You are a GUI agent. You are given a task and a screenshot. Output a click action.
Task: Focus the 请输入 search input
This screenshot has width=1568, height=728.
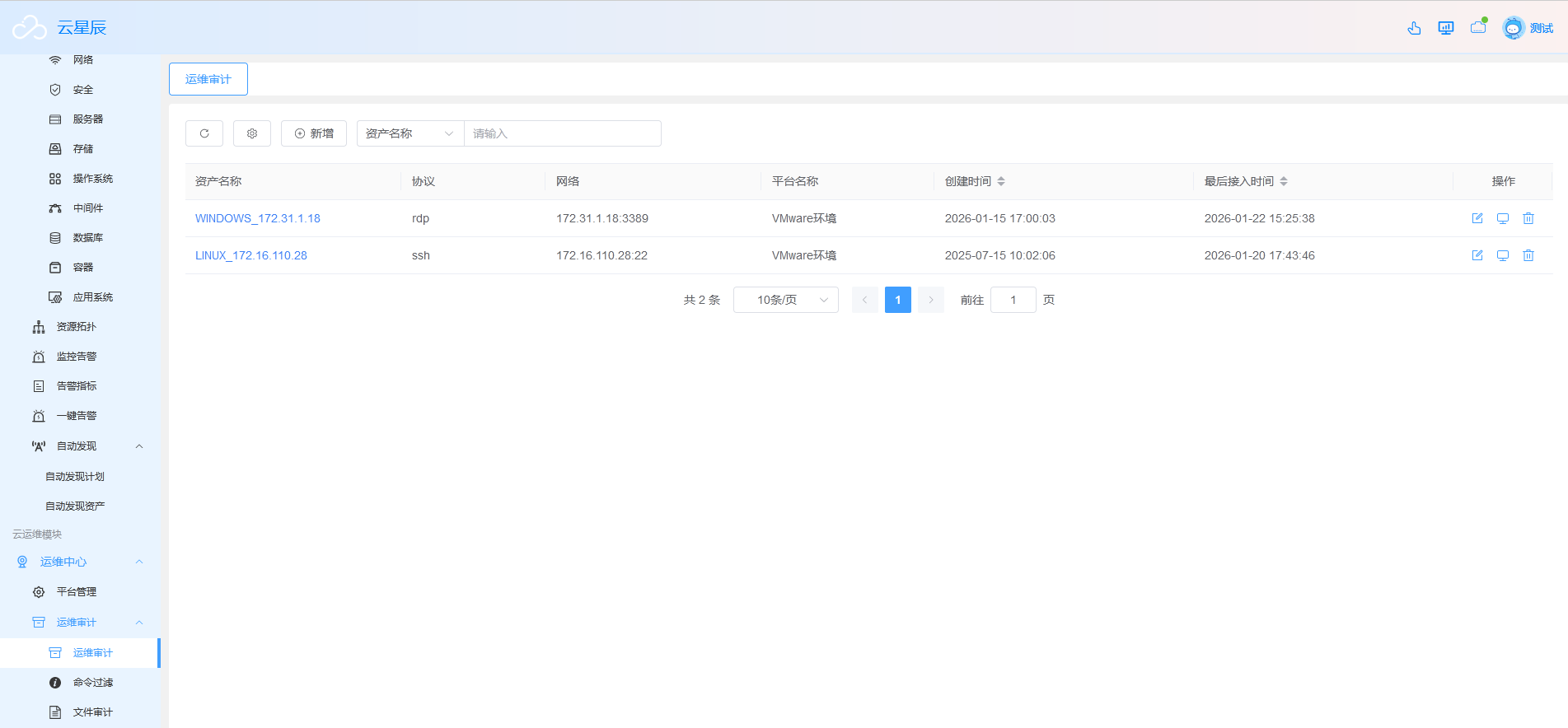563,133
